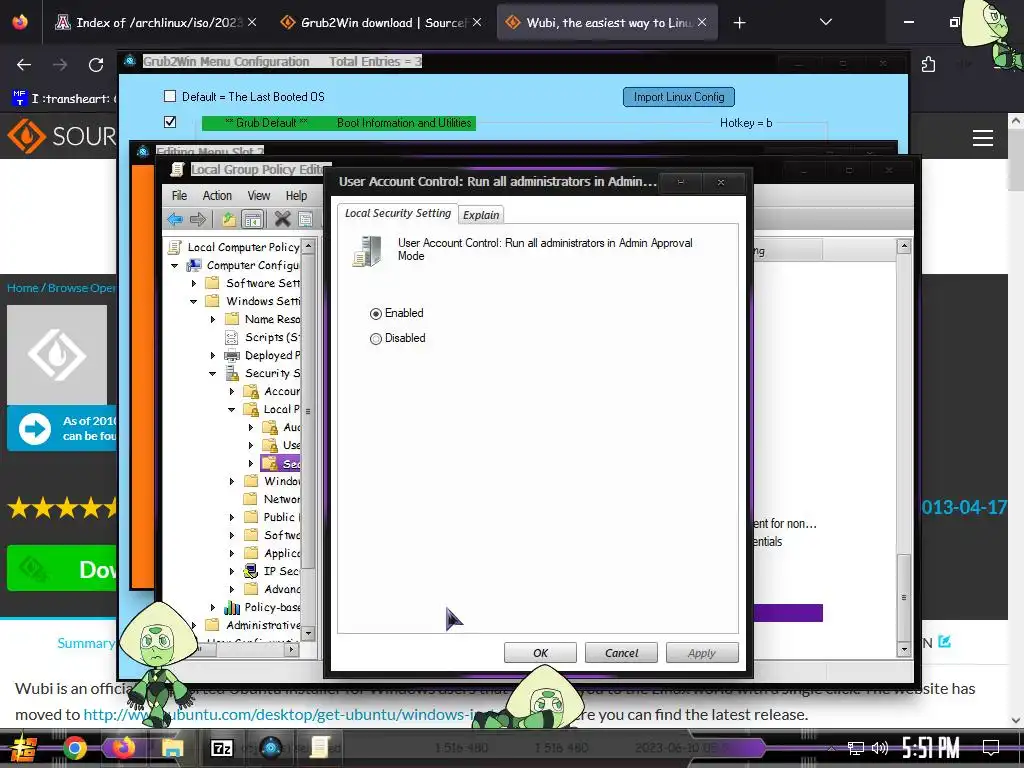Open the Help menu
The height and width of the screenshot is (768, 1024).
pos(296,195)
